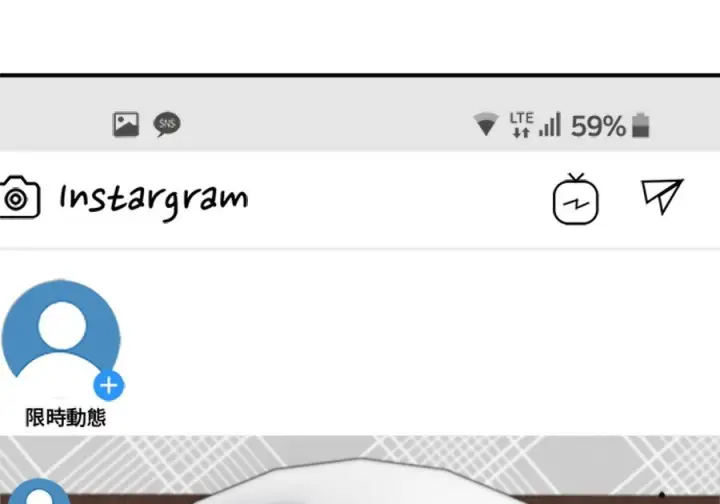The image size is (720, 504).
Task: Tap the post author's avatar on feed post
Action: pos(39,491)
